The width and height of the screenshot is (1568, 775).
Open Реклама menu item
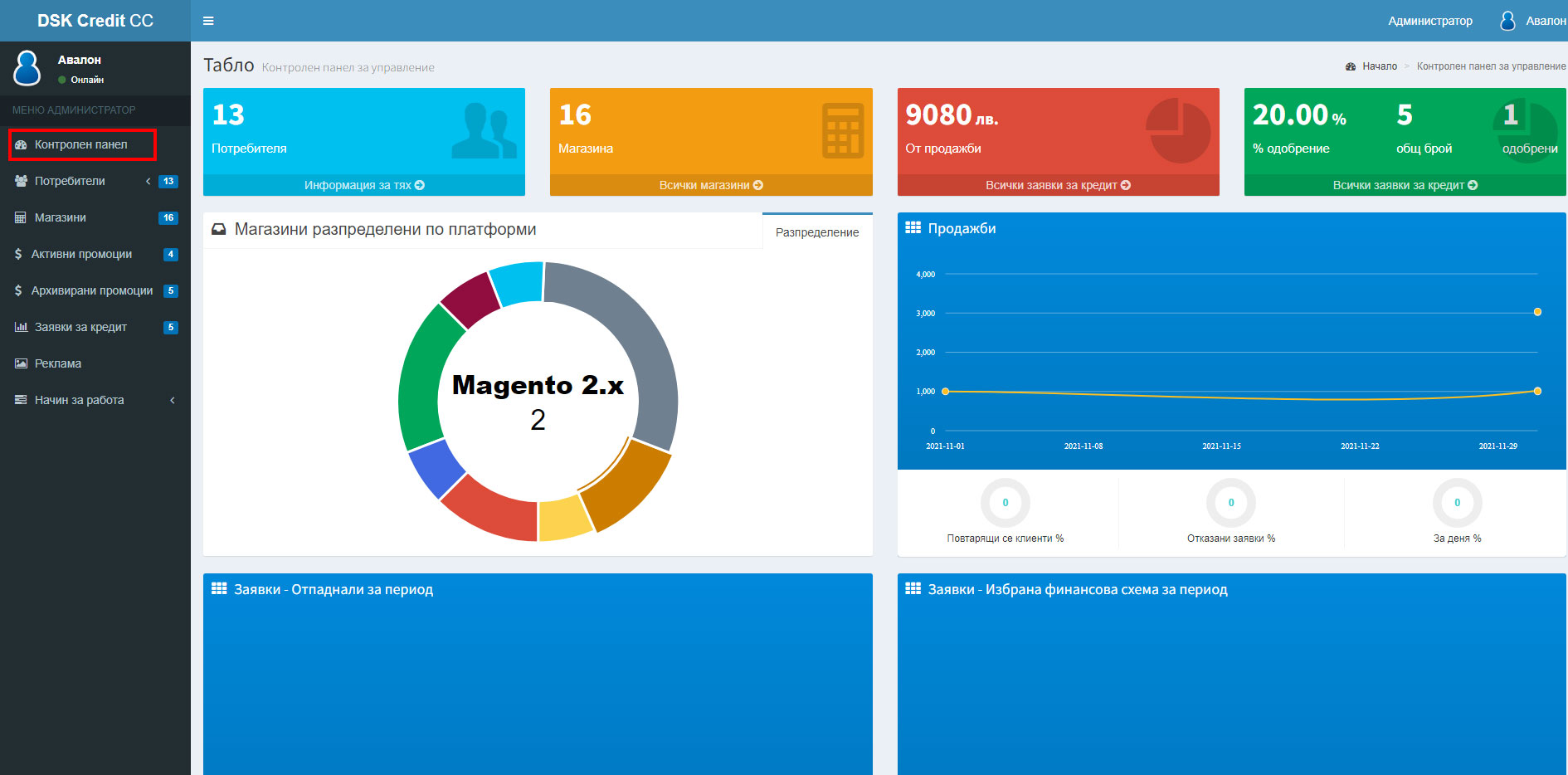95,363
